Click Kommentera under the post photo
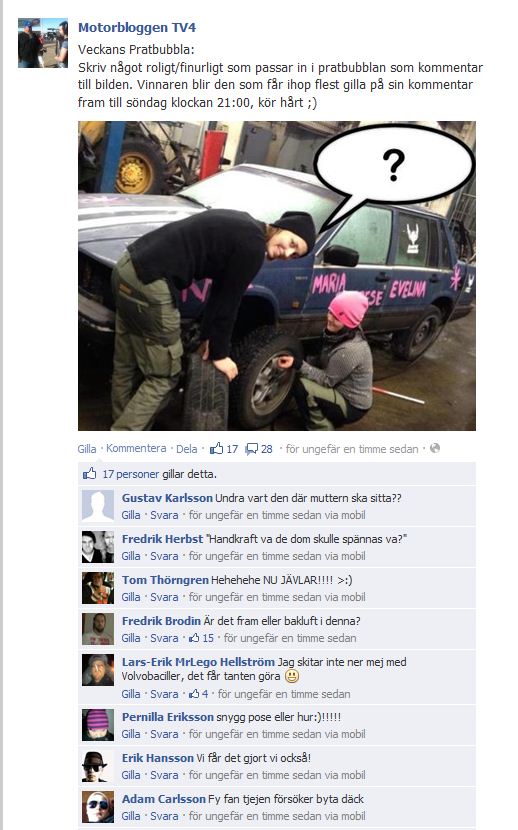518x830 pixels. point(136,448)
